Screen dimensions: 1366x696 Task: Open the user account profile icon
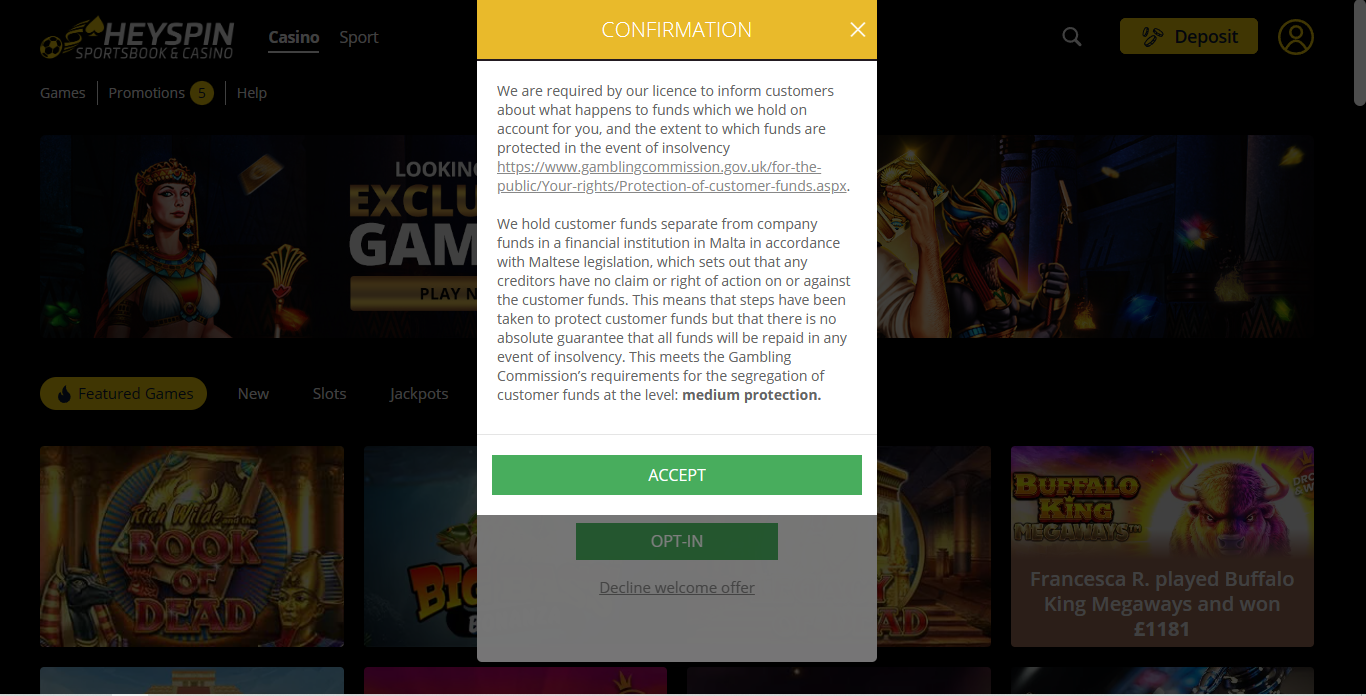coord(1296,37)
